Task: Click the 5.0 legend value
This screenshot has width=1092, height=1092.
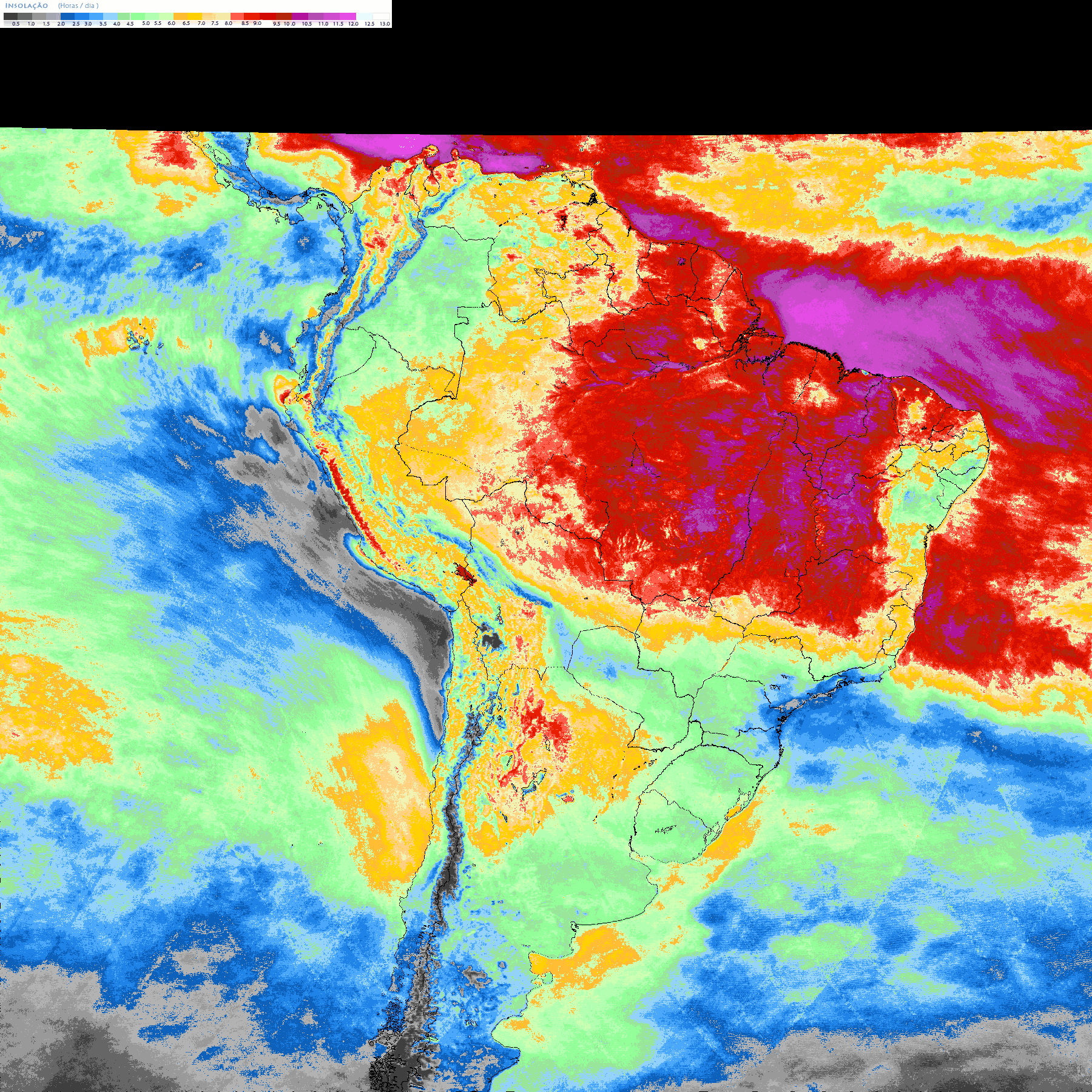Action: tap(146, 23)
